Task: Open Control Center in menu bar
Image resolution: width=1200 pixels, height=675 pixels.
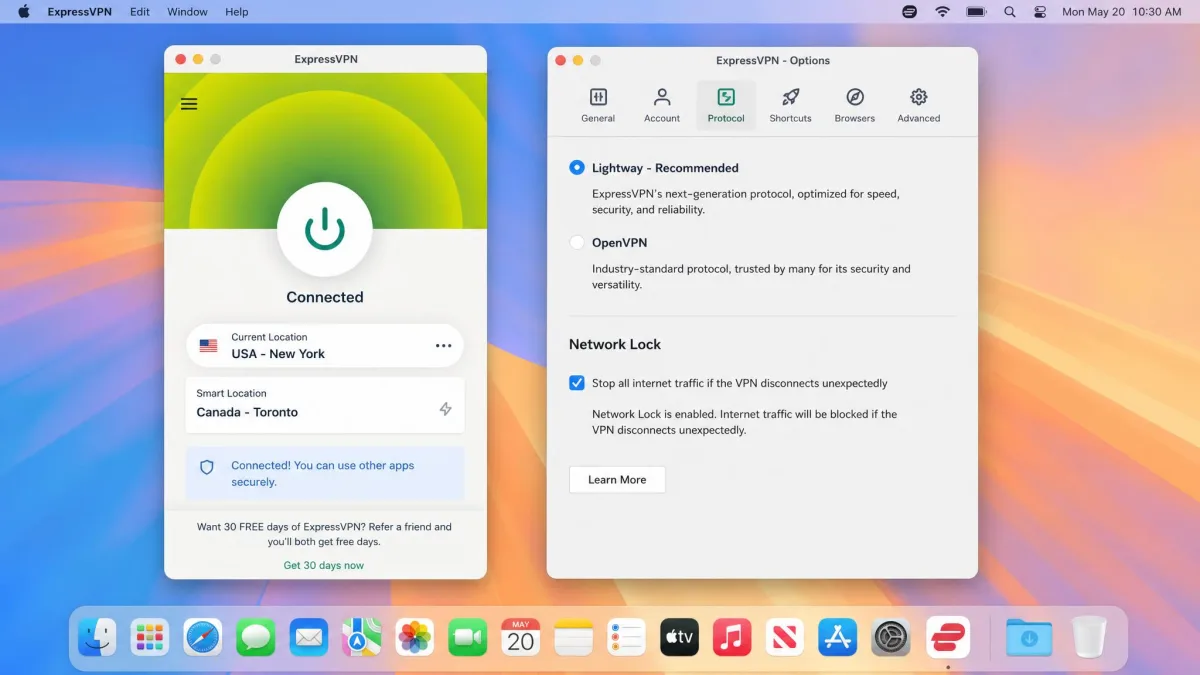Action: coord(1040,12)
